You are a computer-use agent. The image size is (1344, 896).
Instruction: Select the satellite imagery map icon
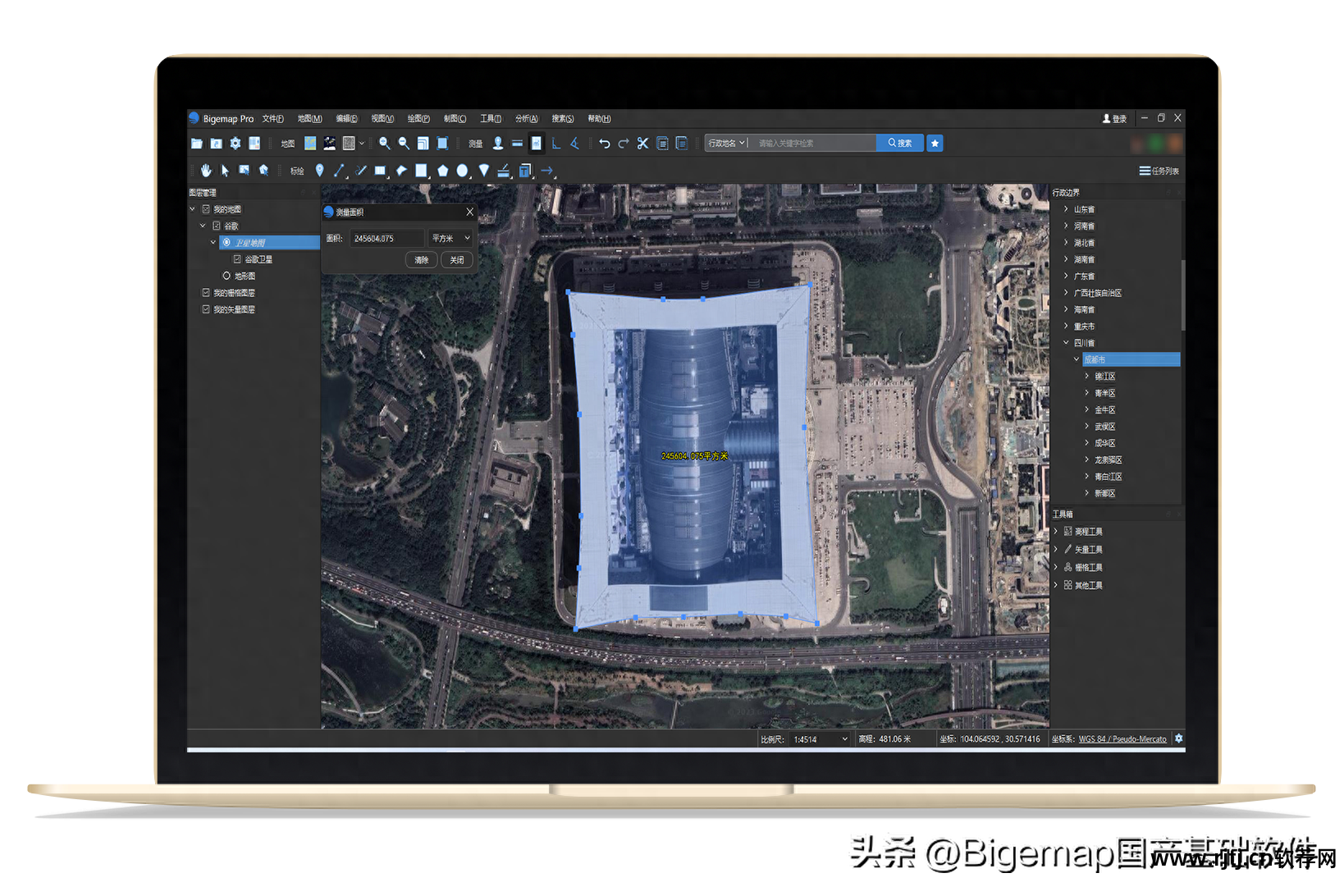tap(329, 144)
